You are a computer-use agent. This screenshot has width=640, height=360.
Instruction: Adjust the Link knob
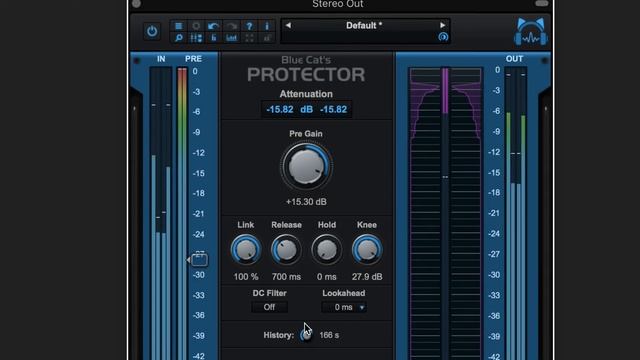pos(246,249)
